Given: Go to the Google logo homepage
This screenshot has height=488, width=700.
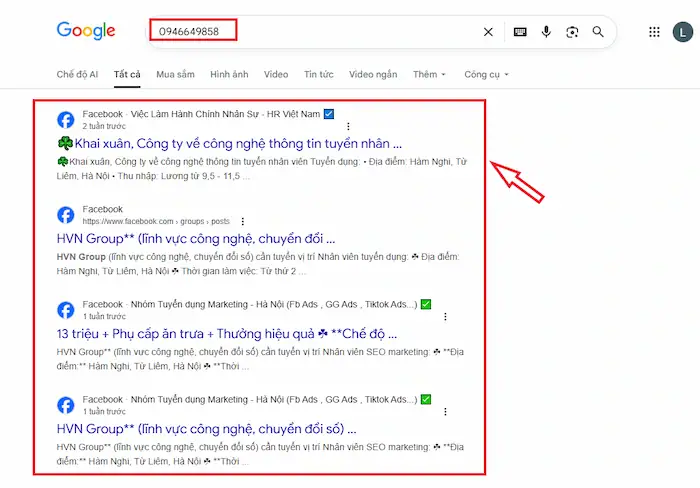Looking at the screenshot, I should (x=86, y=31).
